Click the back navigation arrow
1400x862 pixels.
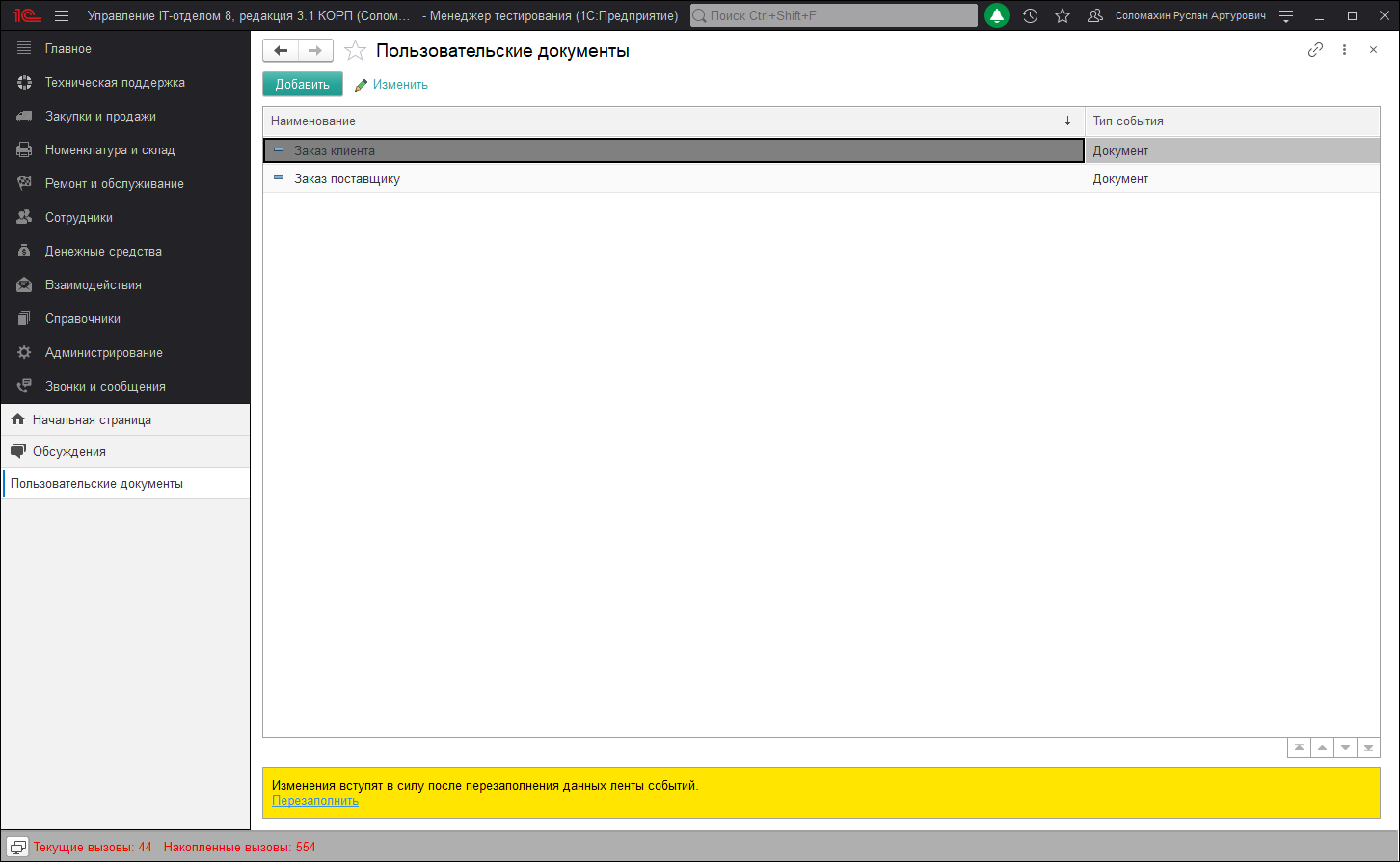(x=281, y=51)
